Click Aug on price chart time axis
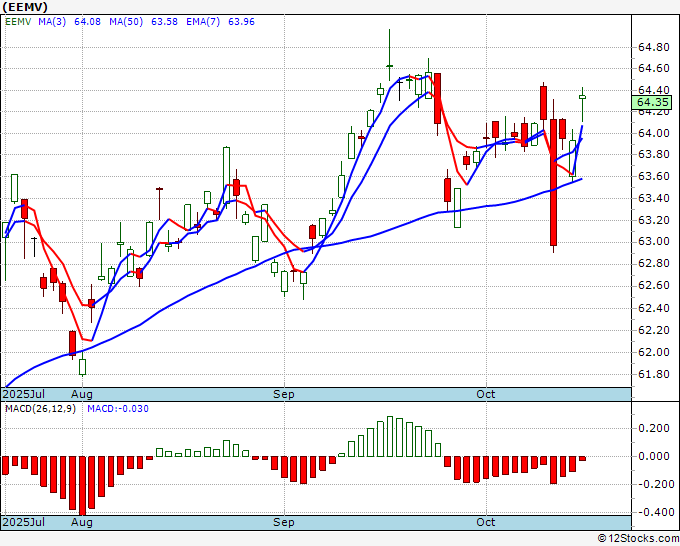The image size is (680, 546). (82, 394)
